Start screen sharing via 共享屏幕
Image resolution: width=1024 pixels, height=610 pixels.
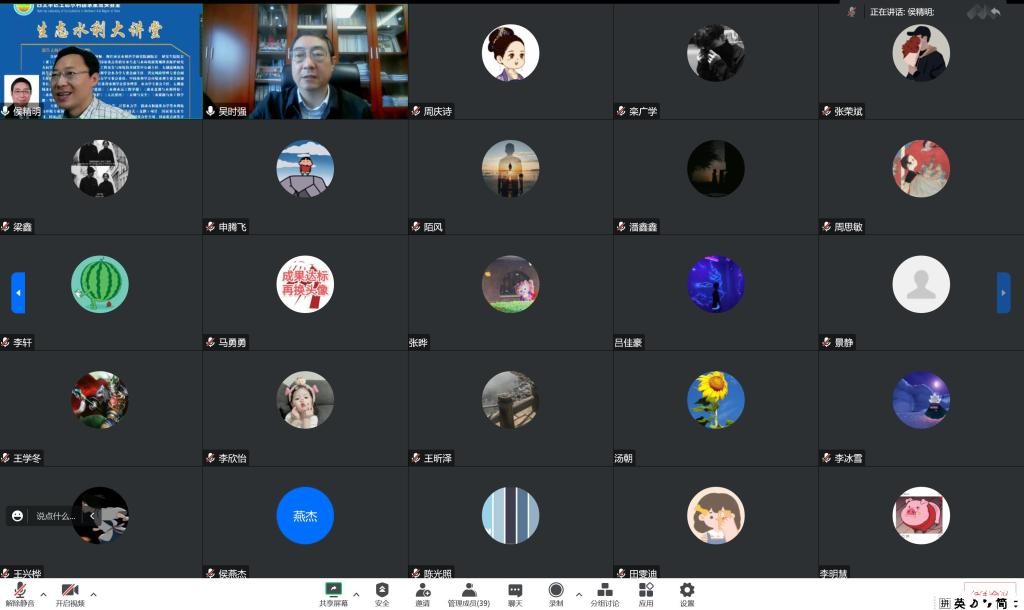click(x=334, y=593)
